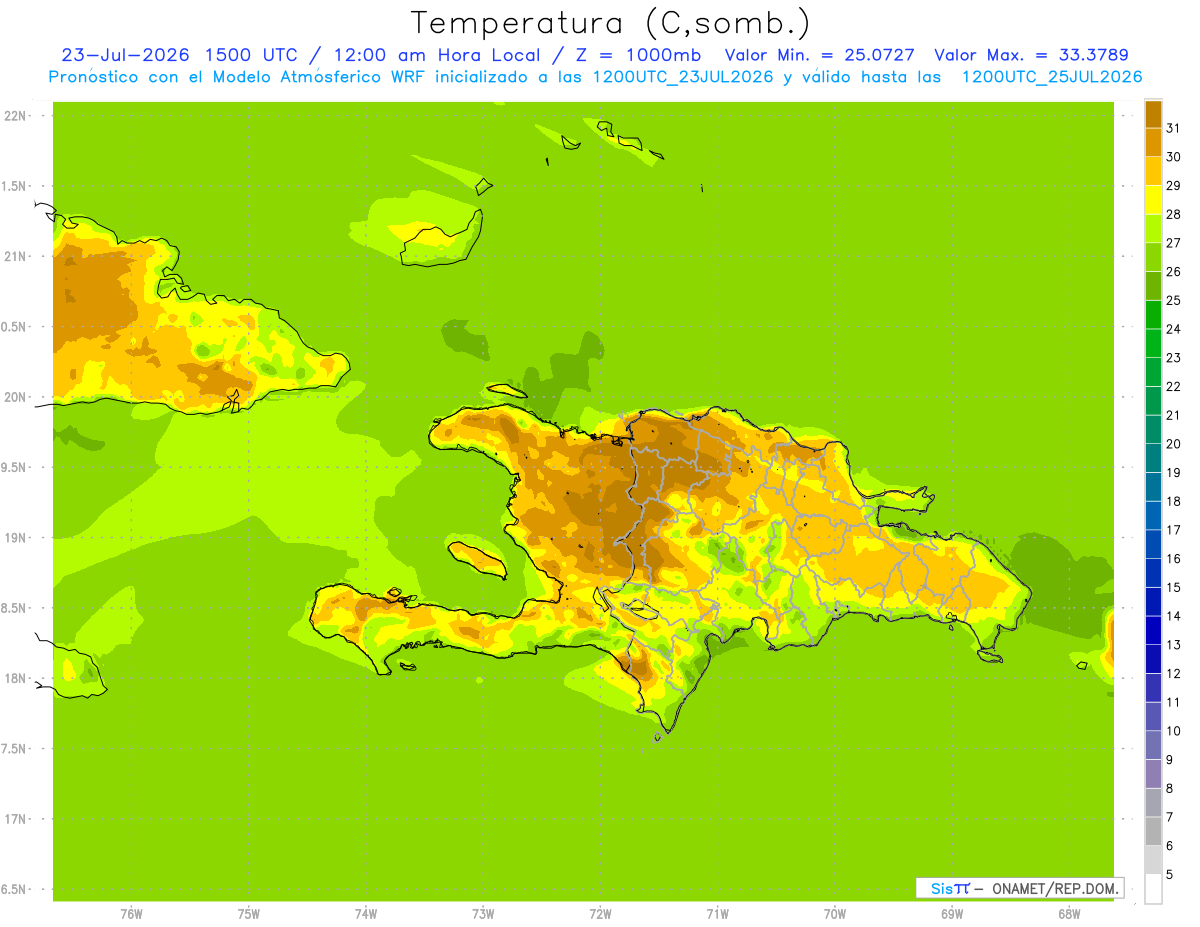The image size is (1200, 927).
Task: Click Great Inagua island north of Haiti
Action: pyautogui.click(x=441, y=240)
